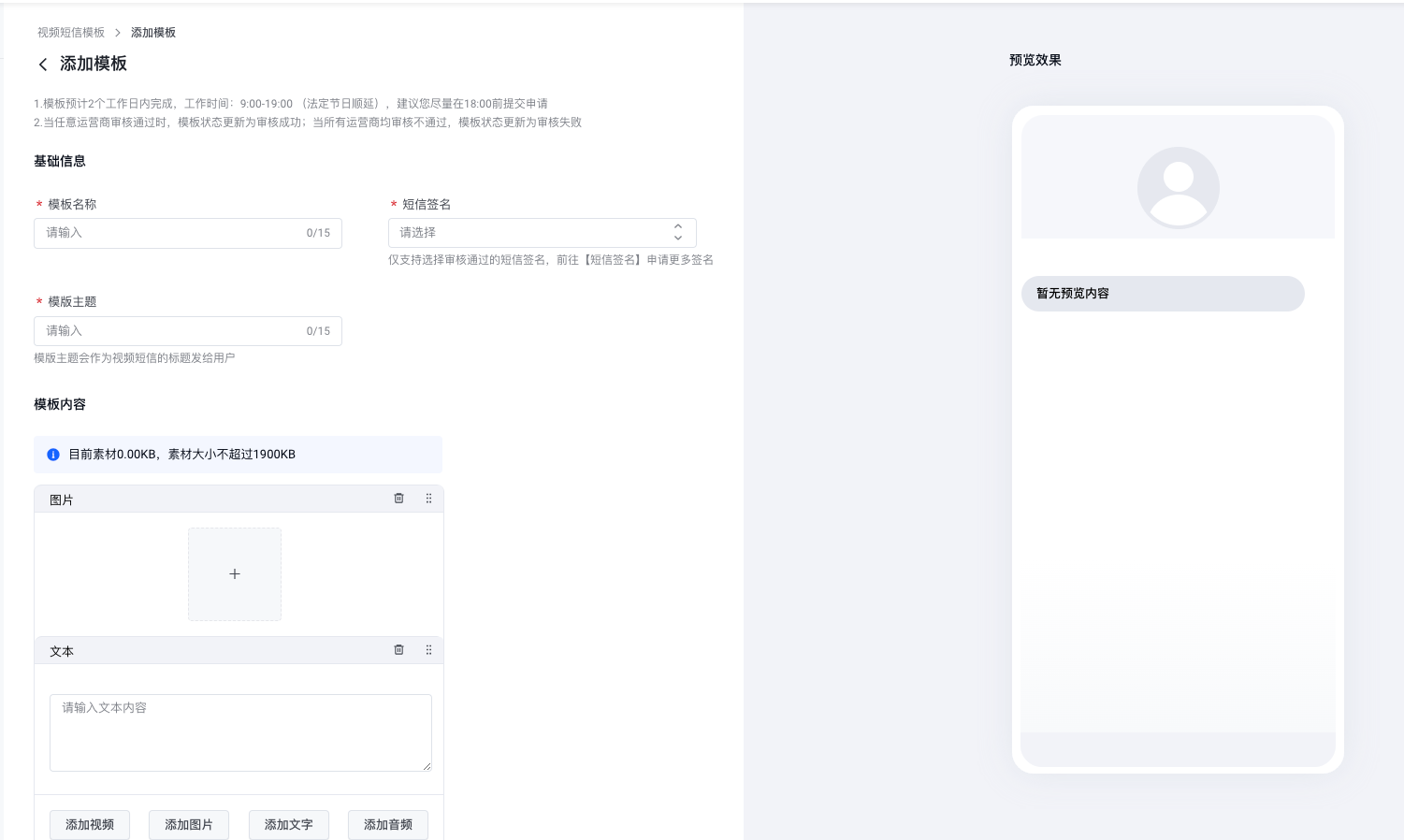
Task: Click the drag handle of 文本 block
Action: point(428,650)
